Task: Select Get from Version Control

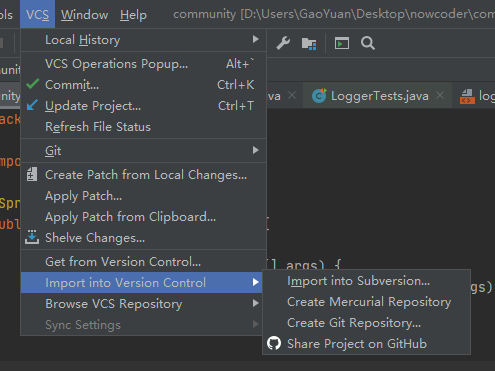Action: point(123,262)
